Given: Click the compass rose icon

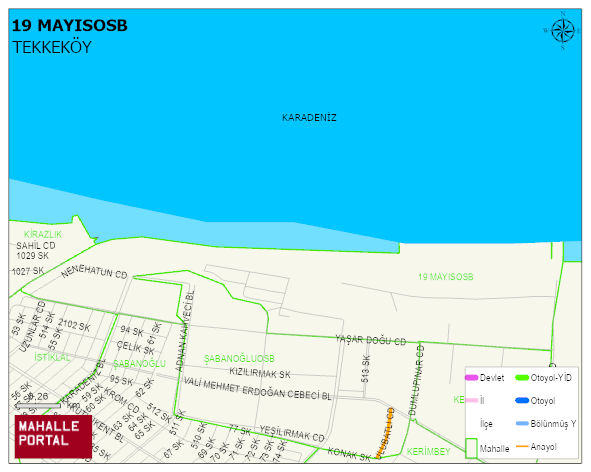Looking at the screenshot, I should click(563, 31).
